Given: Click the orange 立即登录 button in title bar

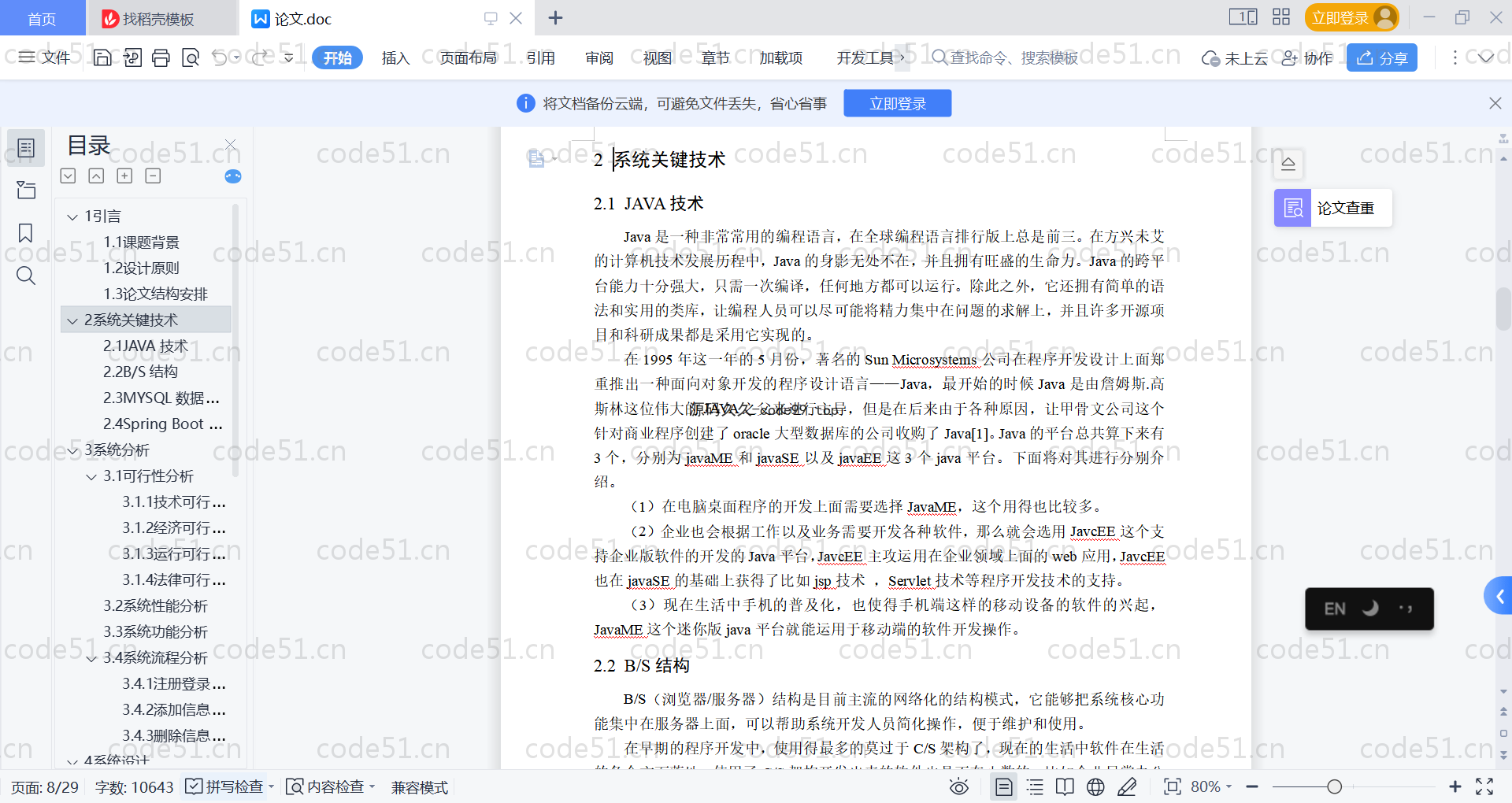Looking at the screenshot, I should click(x=1352, y=17).
